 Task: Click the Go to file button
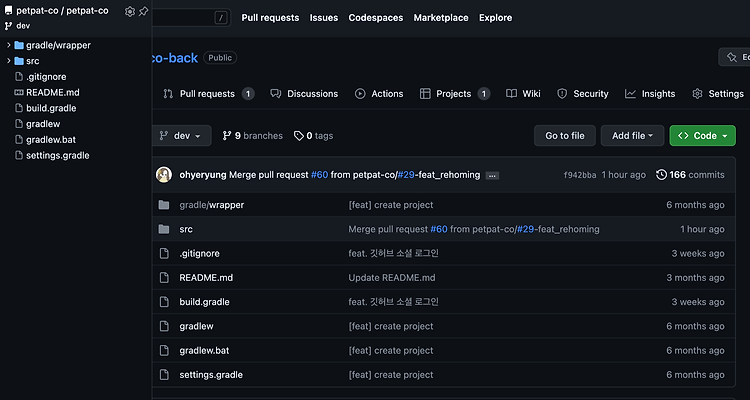(565, 136)
